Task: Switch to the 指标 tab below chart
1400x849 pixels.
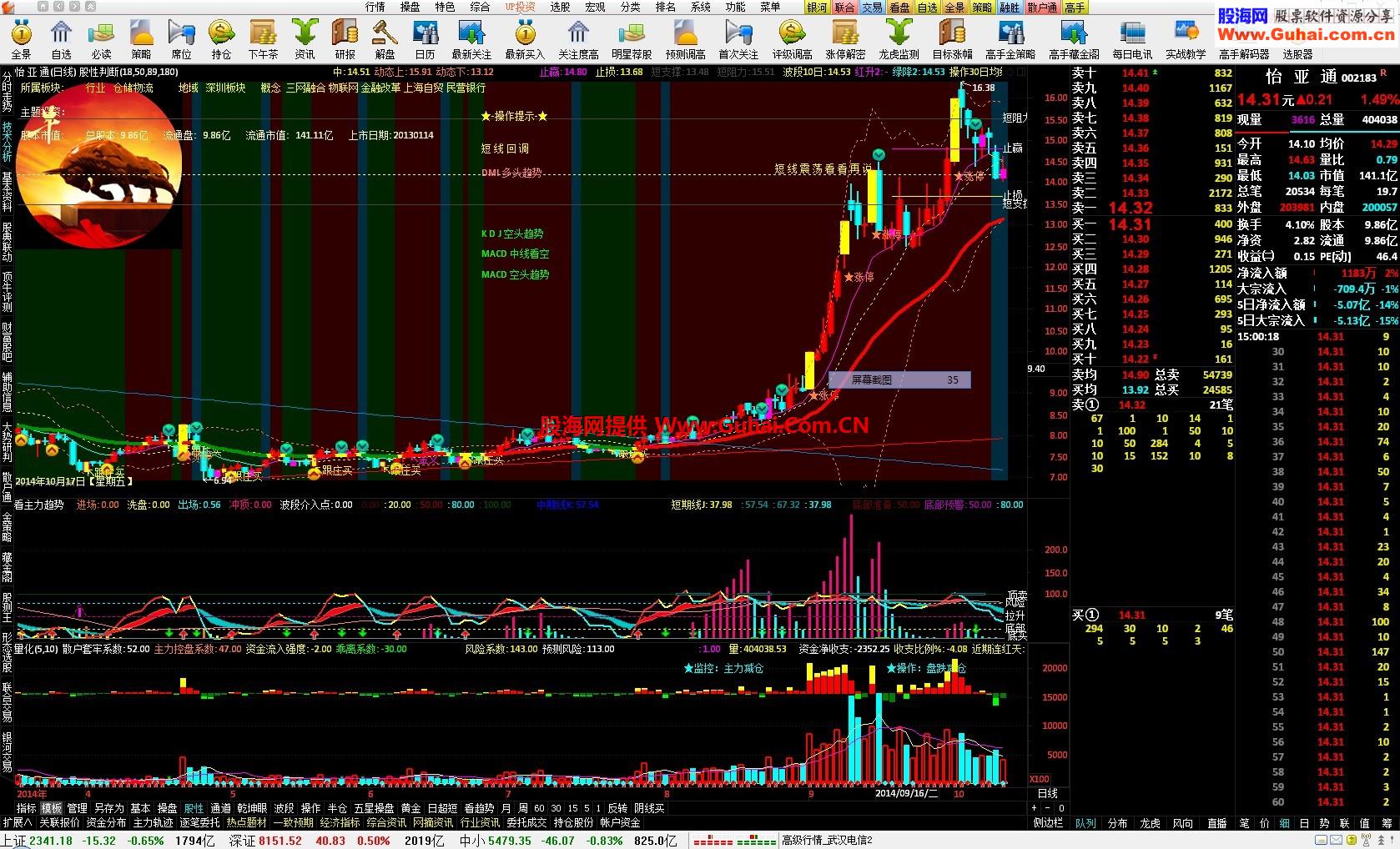Action: coord(27,808)
